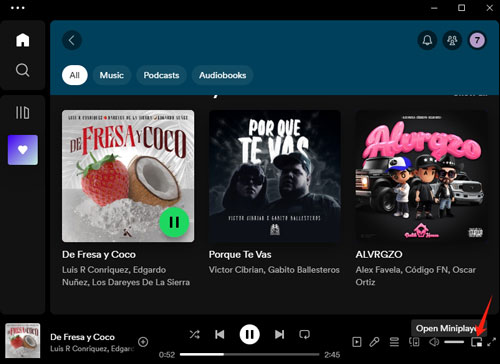Viewport: 500px width, 364px height.
Task: Go to the Home page
Action: (23, 40)
